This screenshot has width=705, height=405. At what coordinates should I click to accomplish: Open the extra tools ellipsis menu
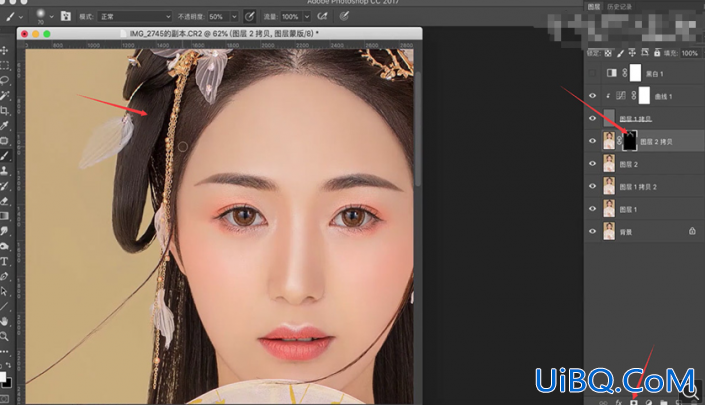4,351
